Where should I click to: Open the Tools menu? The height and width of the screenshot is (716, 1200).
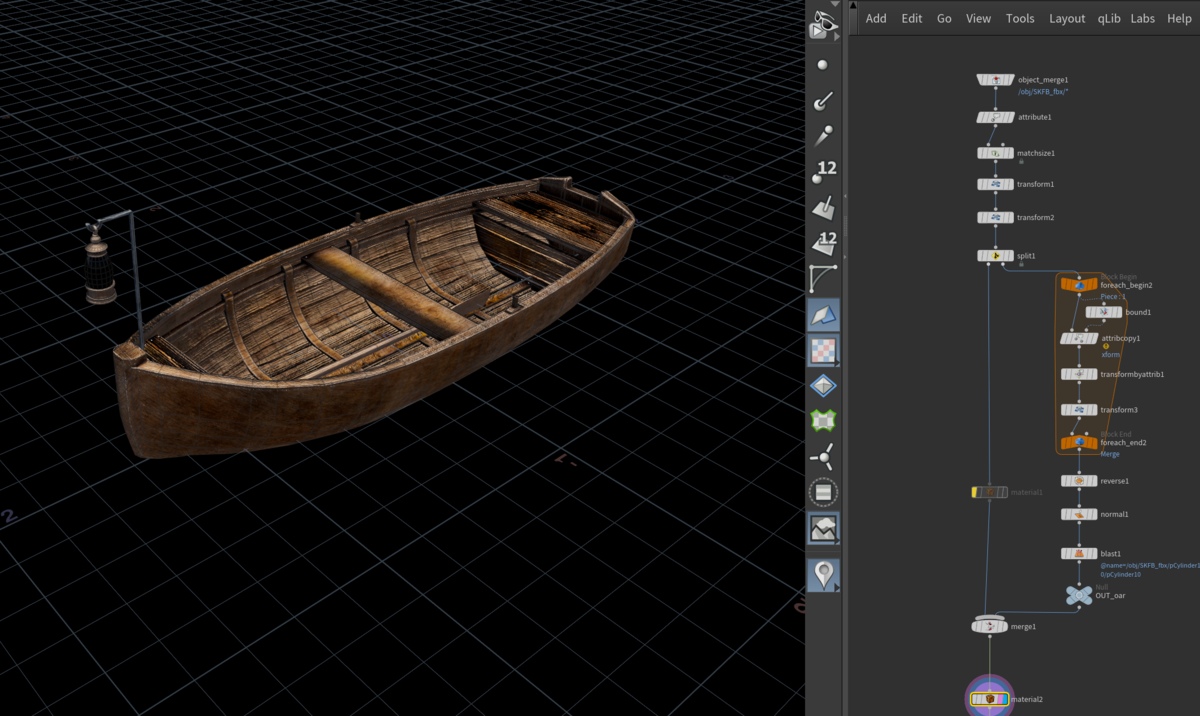pos(1020,18)
